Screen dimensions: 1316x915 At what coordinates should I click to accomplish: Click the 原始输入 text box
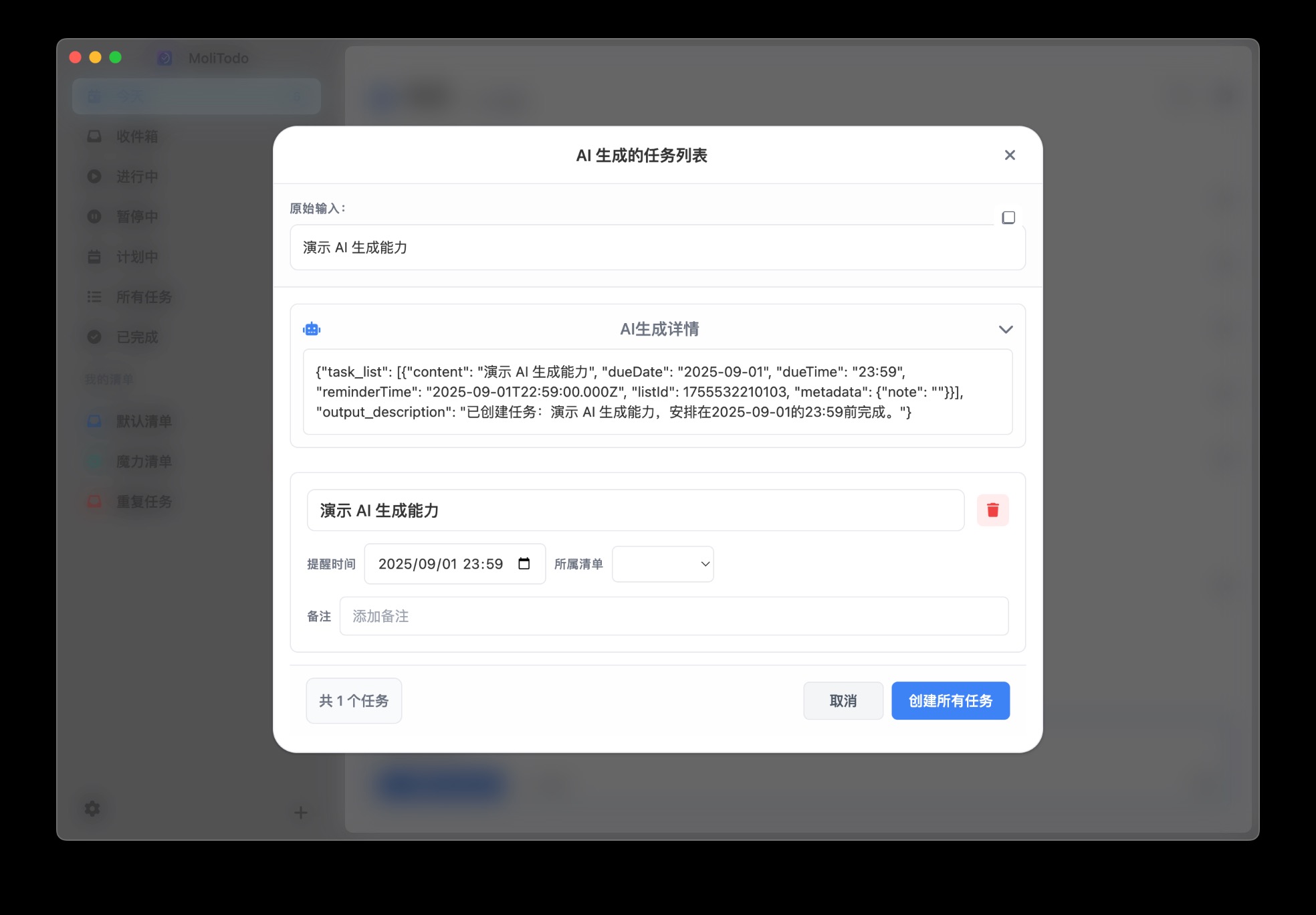point(657,247)
